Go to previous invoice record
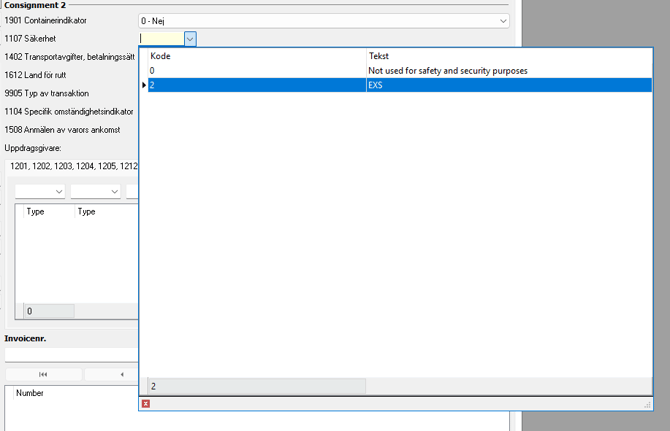This screenshot has width=670, height=431. [122, 375]
